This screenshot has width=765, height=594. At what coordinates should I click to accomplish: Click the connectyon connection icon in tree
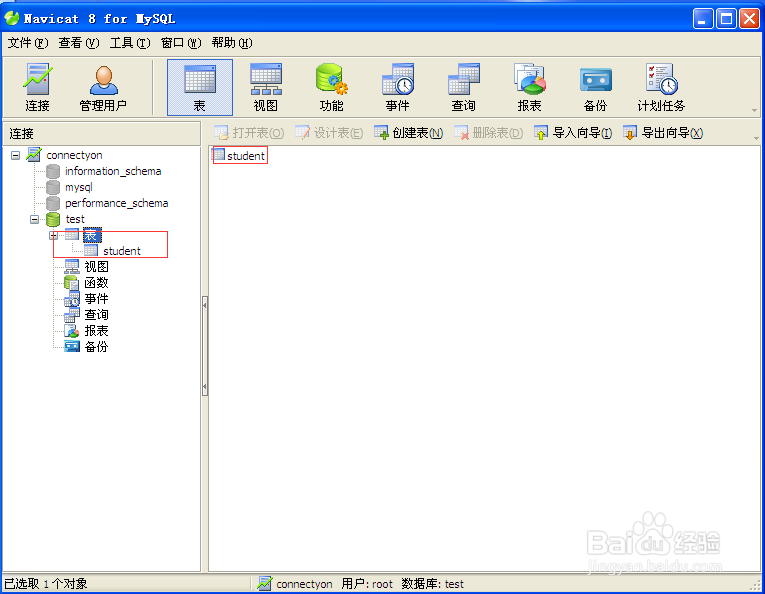tap(34, 155)
